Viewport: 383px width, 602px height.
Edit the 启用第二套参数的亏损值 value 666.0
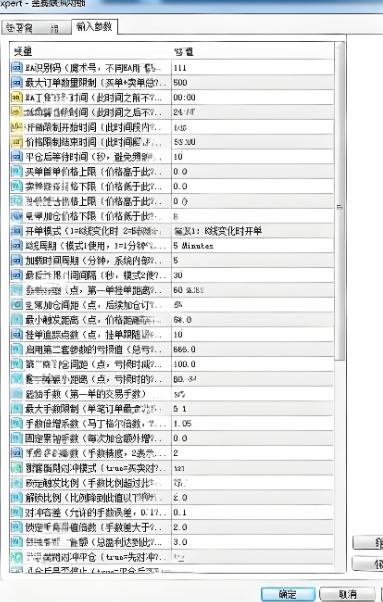185,349
